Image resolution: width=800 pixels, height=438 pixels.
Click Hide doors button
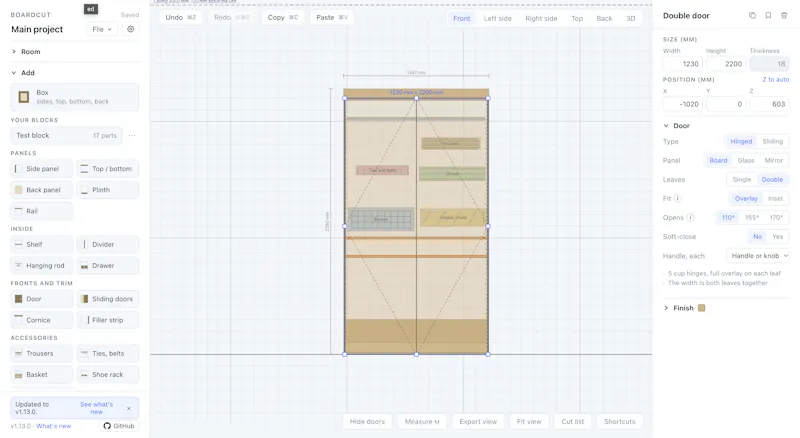pyautogui.click(x=367, y=422)
